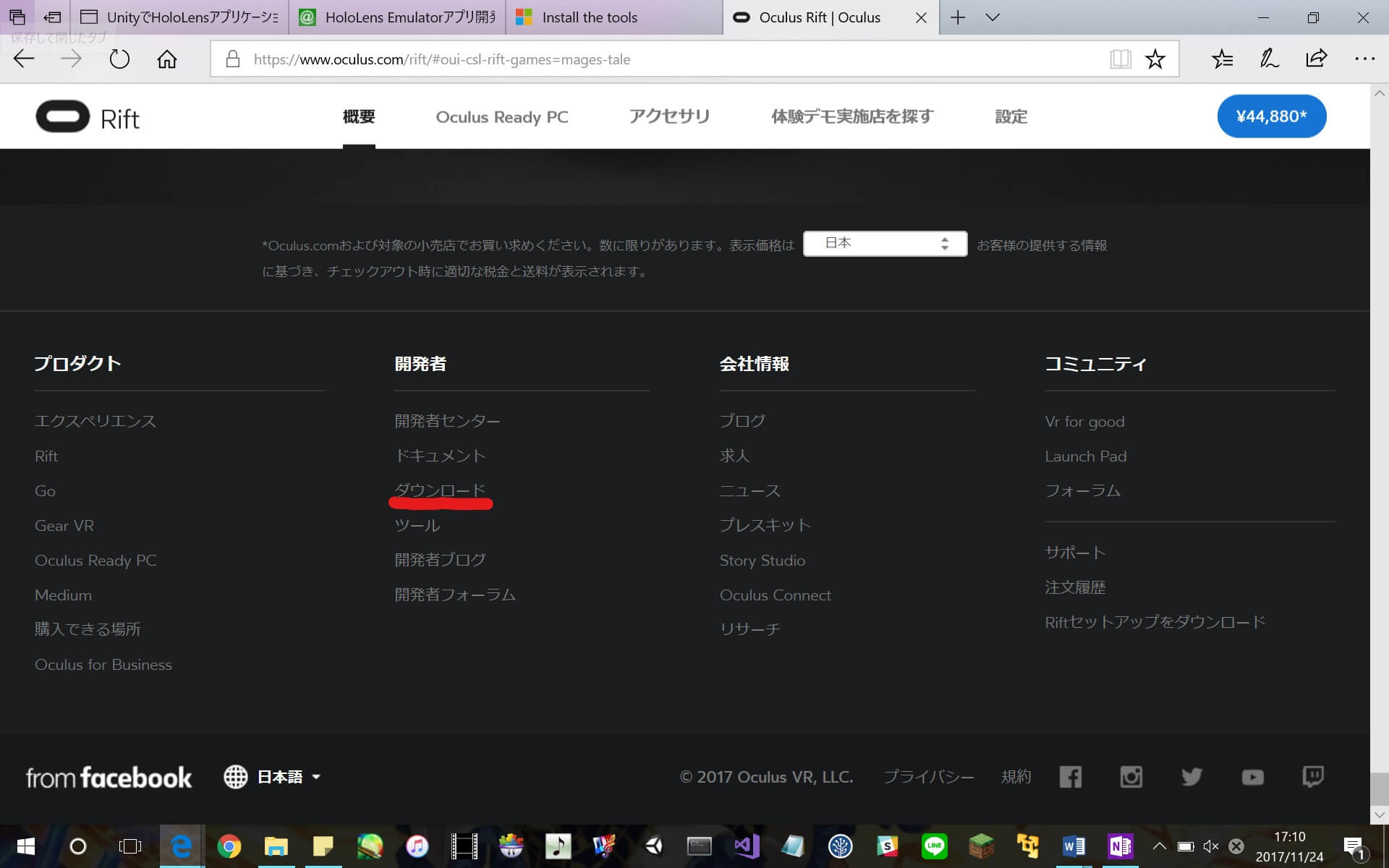
Task: Click the ¥44,880* price button
Action: [x=1272, y=116]
